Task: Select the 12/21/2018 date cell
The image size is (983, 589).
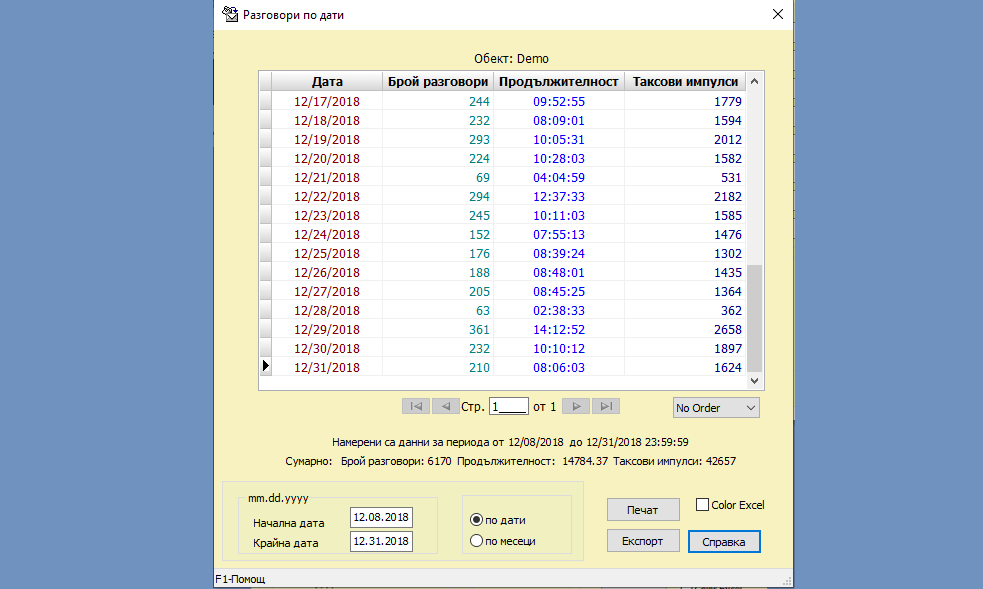Action: click(327, 177)
